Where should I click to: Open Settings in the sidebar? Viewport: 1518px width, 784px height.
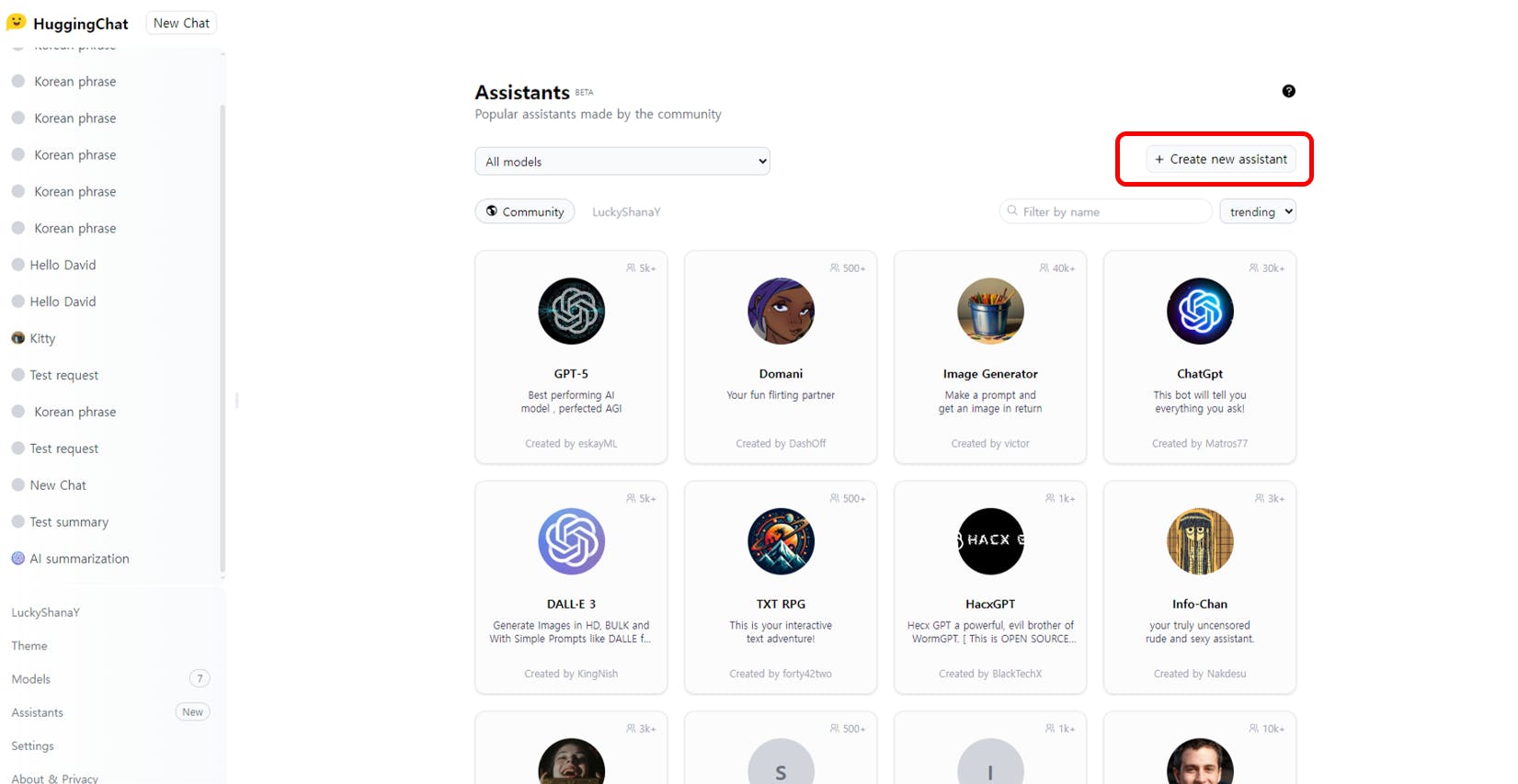pyautogui.click(x=33, y=746)
